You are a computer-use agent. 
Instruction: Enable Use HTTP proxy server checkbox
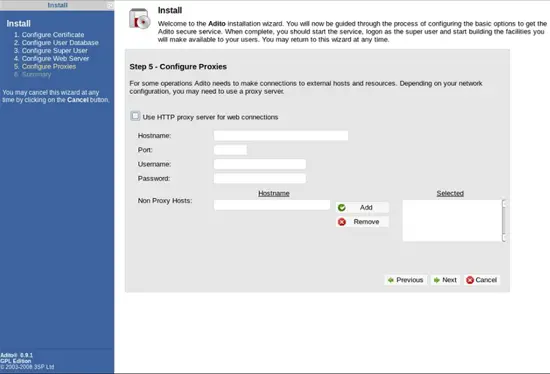135,116
